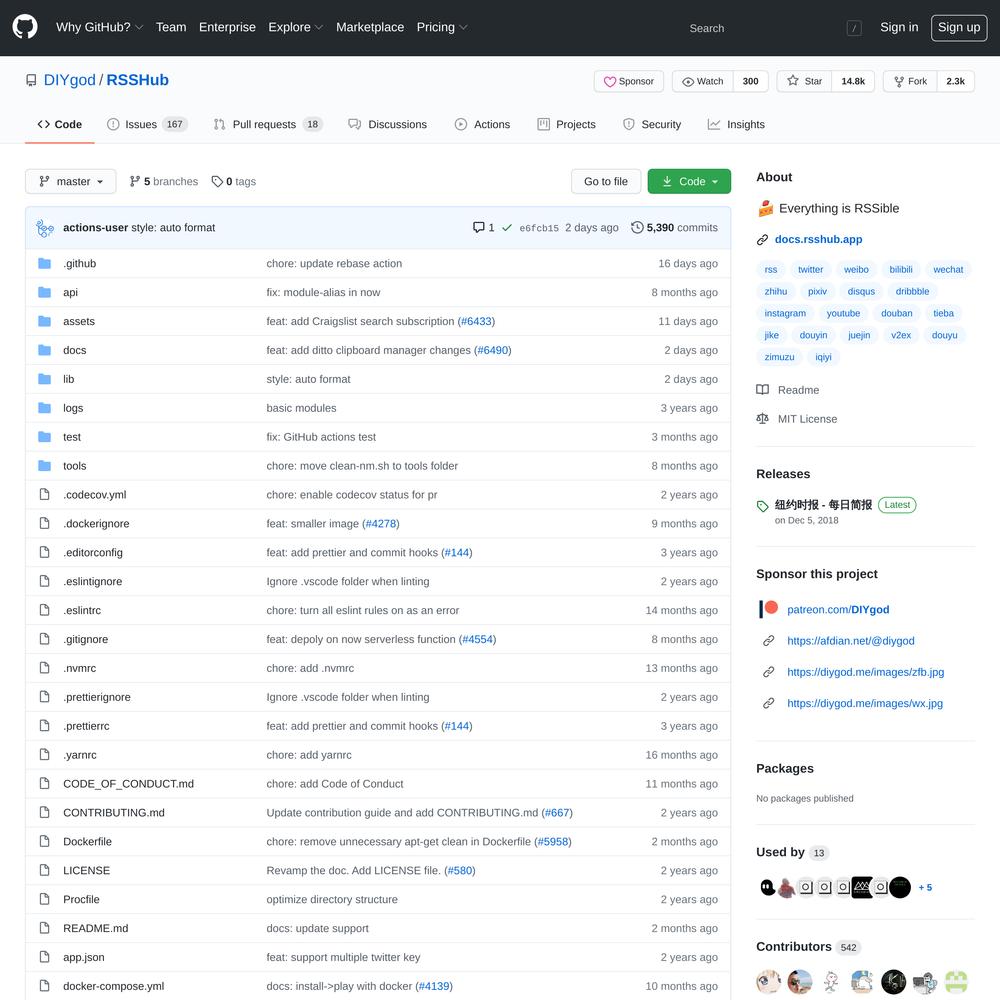This screenshot has width=1000, height=1000.
Task: Click the release tag icon
Action: (x=762, y=506)
